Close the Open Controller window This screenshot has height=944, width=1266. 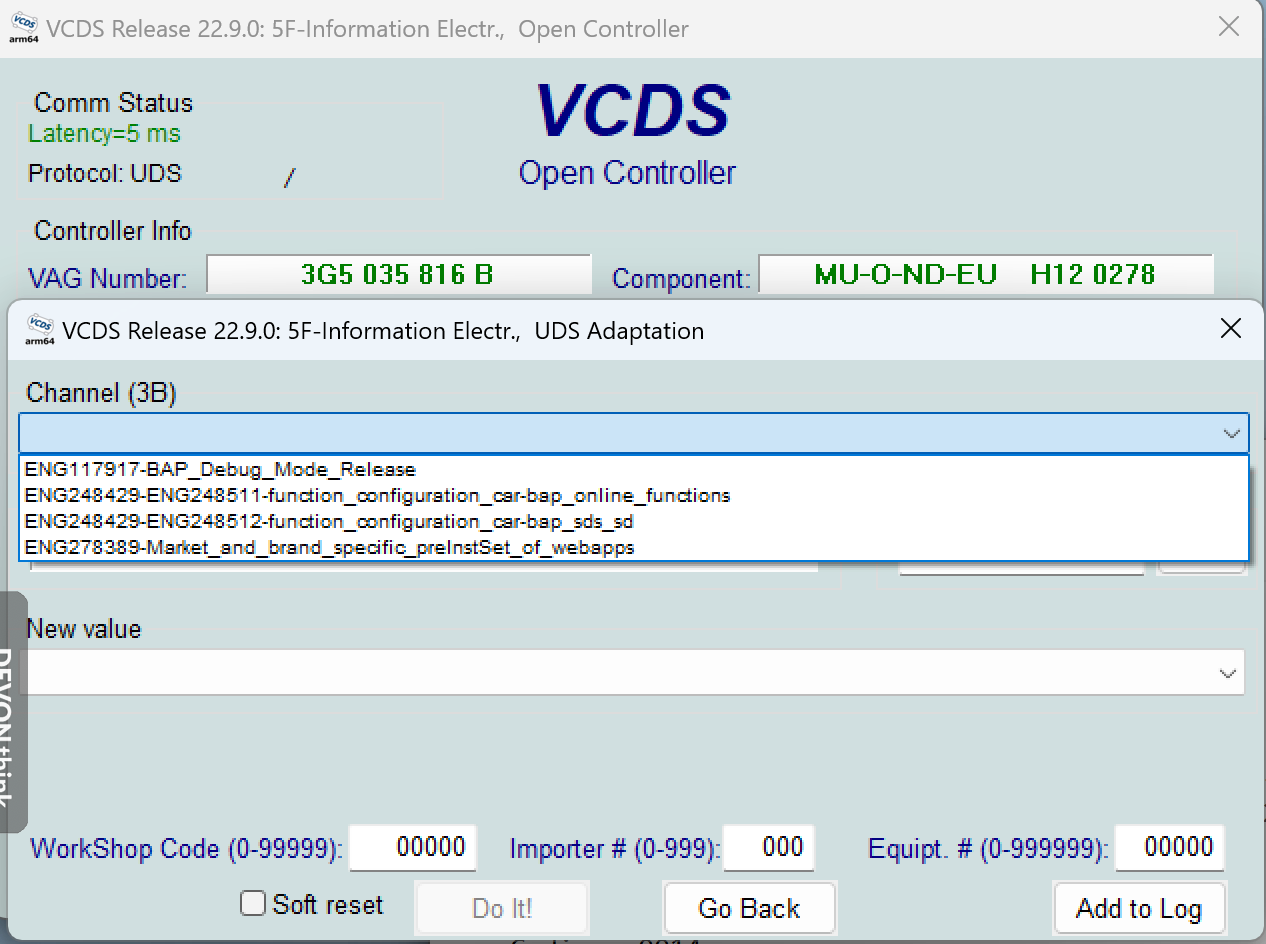click(1229, 27)
